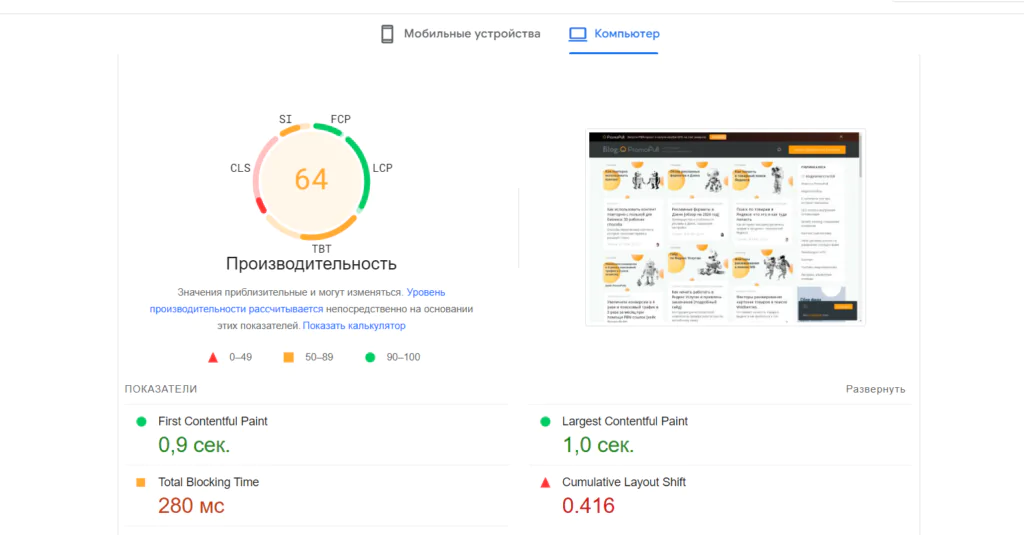The width and height of the screenshot is (1024, 535).
Task: Click the First Contentful Paint metric label
Action: [213, 421]
